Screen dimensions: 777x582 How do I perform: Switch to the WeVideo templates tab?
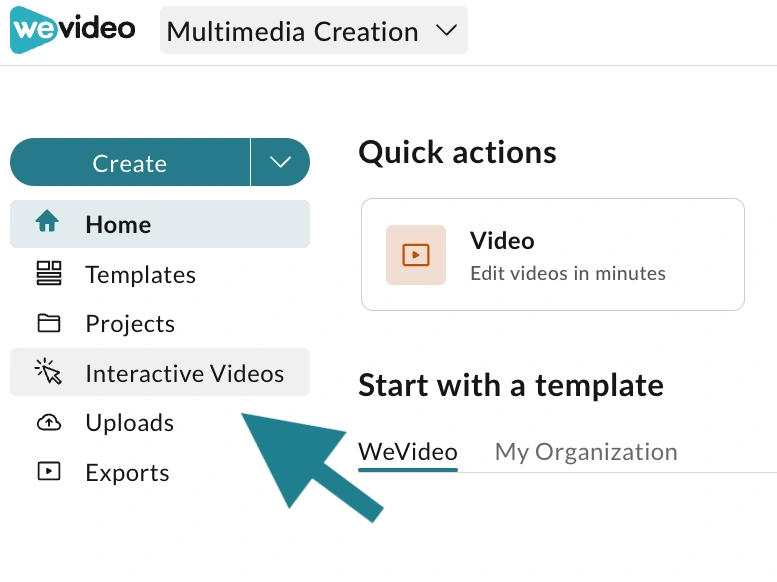(x=408, y=452)
